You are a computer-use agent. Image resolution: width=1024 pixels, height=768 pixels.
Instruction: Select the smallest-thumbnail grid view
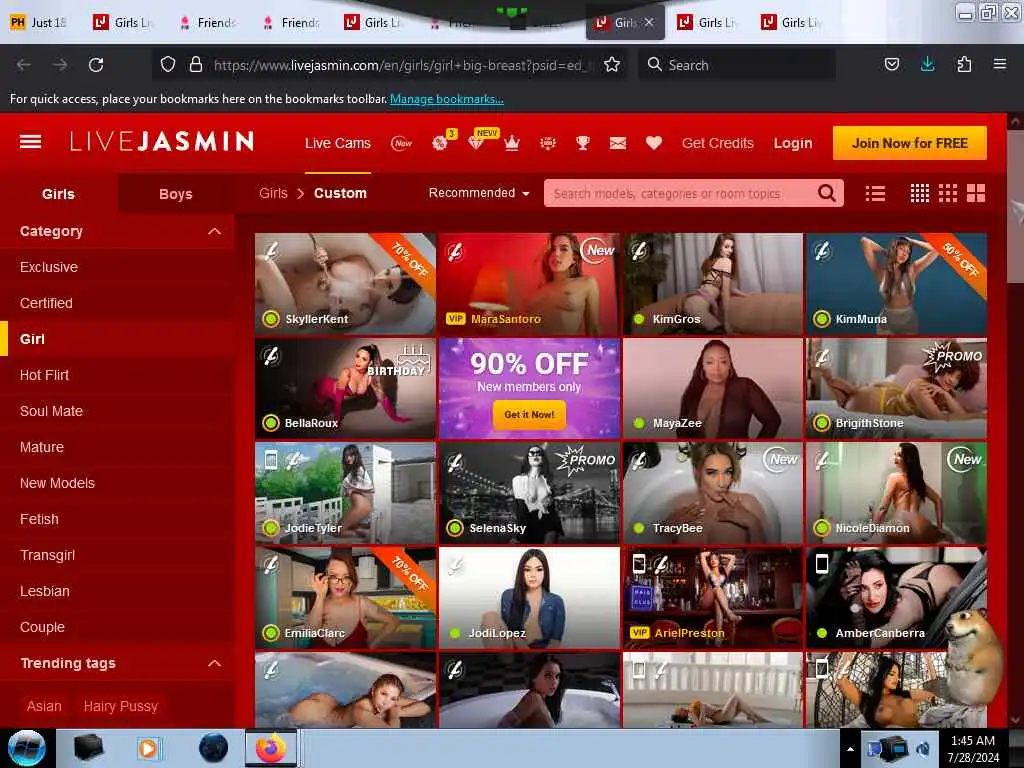920,193
